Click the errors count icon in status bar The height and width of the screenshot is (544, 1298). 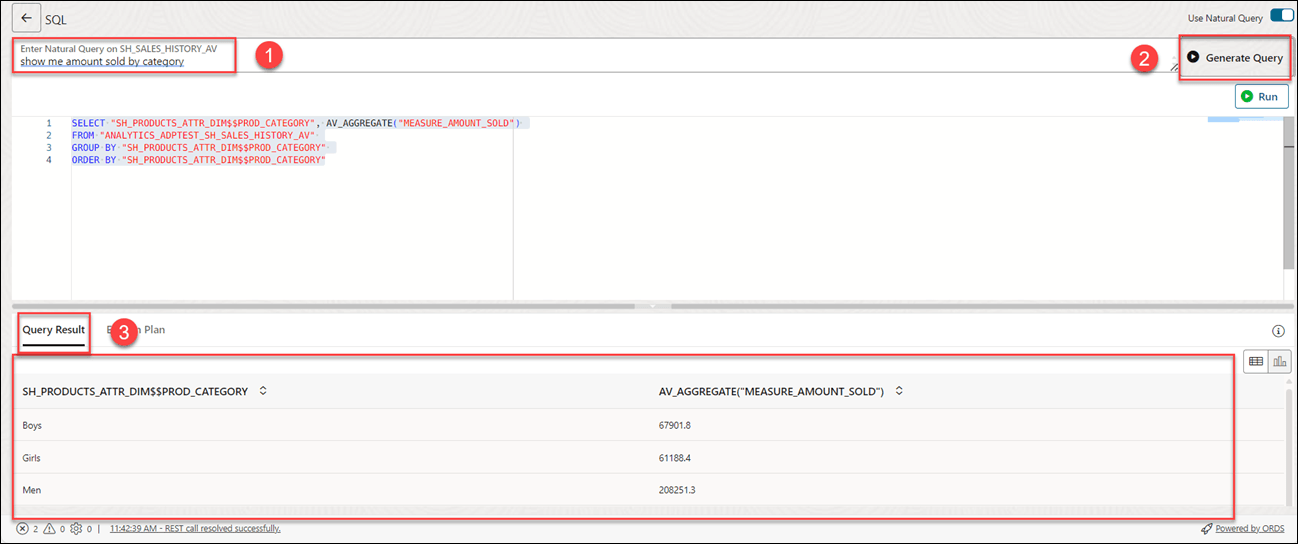click(22, 528)
